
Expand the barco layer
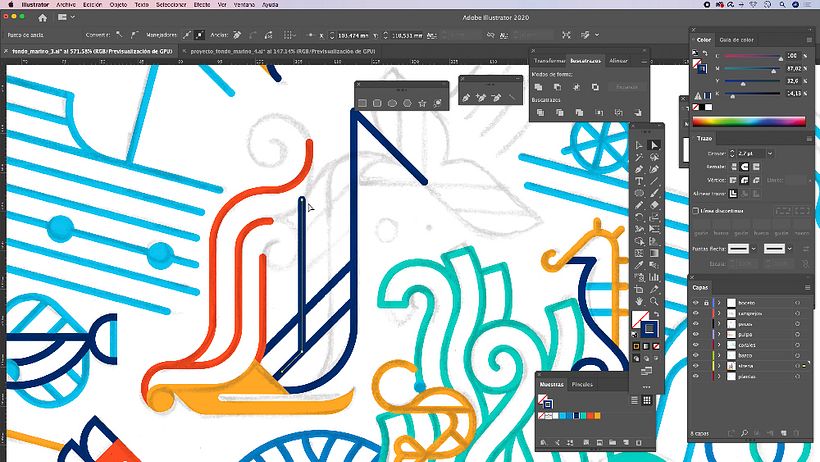(719, 355)
